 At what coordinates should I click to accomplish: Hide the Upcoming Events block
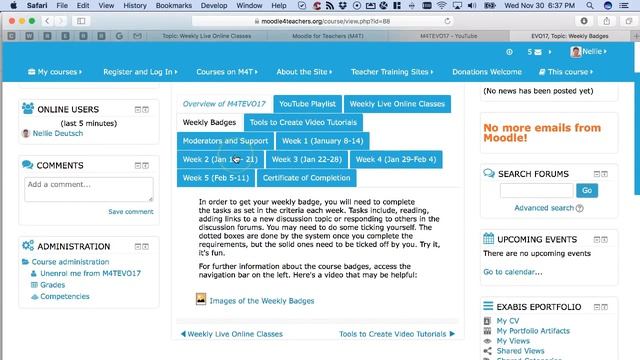click(597, 240)
